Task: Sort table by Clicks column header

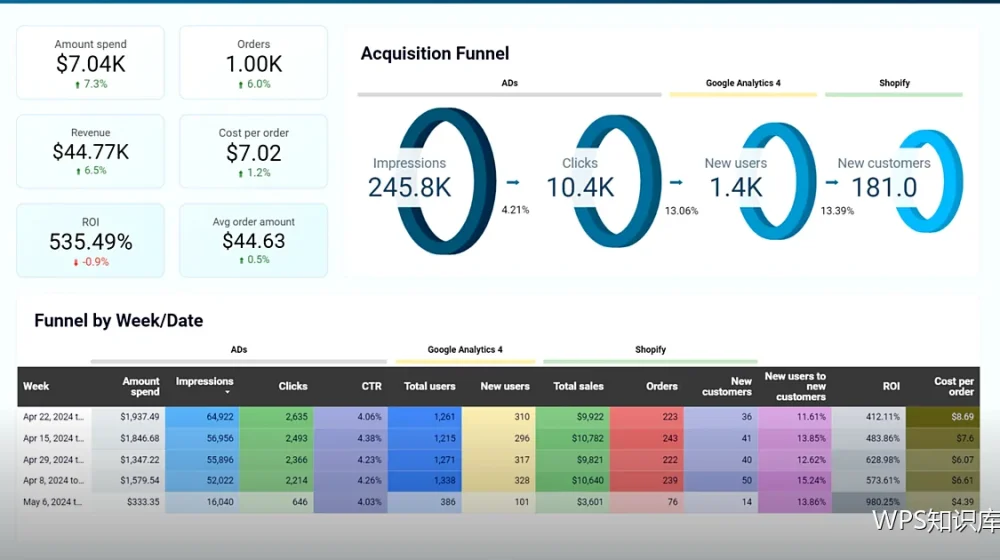Action: 293,386
